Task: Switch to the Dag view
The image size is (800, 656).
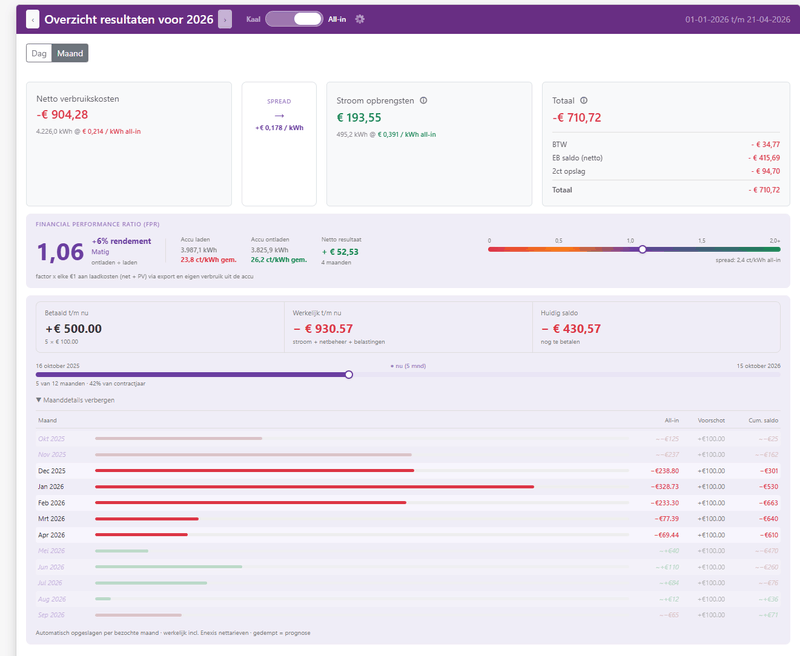Action: 39,53
